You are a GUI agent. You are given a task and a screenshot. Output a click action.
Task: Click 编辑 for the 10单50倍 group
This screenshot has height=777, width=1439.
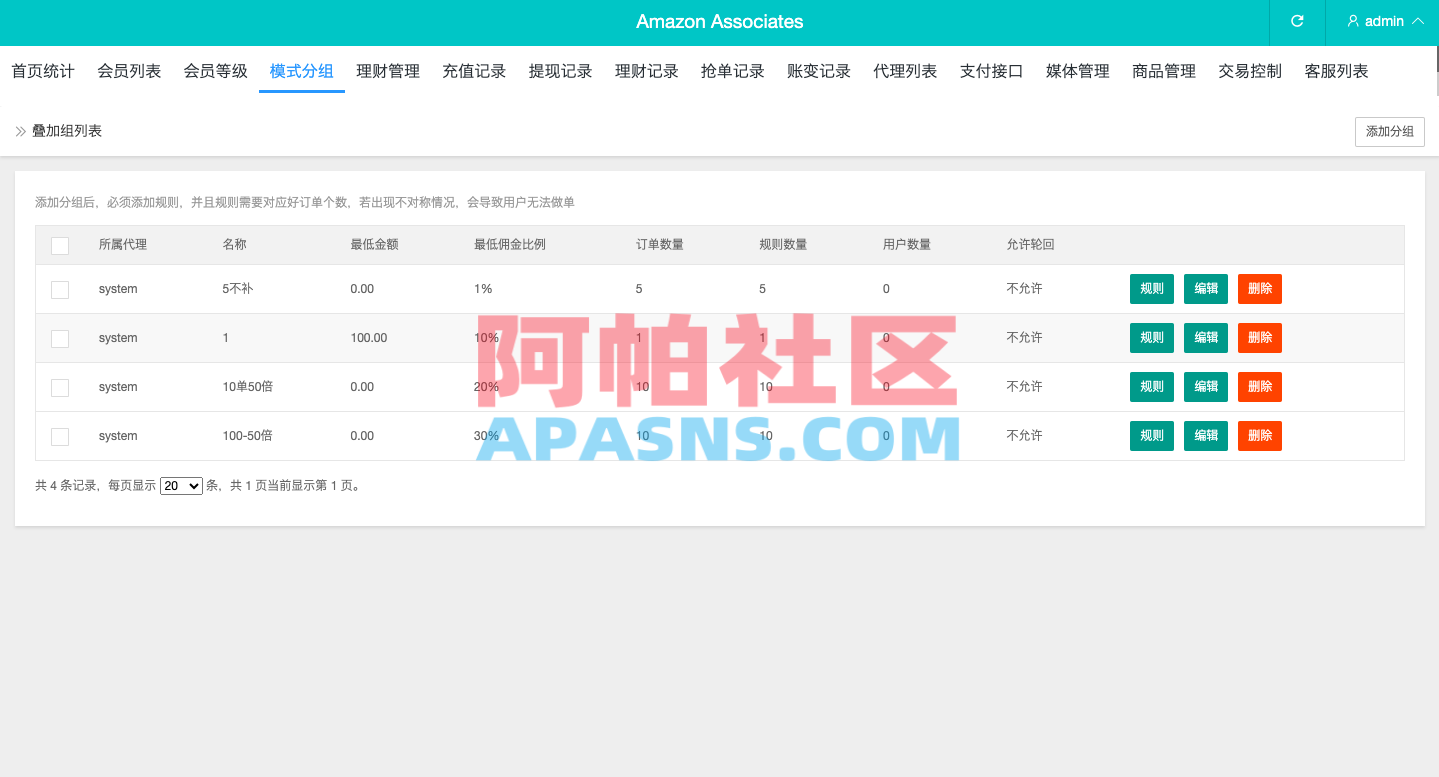1206,387
